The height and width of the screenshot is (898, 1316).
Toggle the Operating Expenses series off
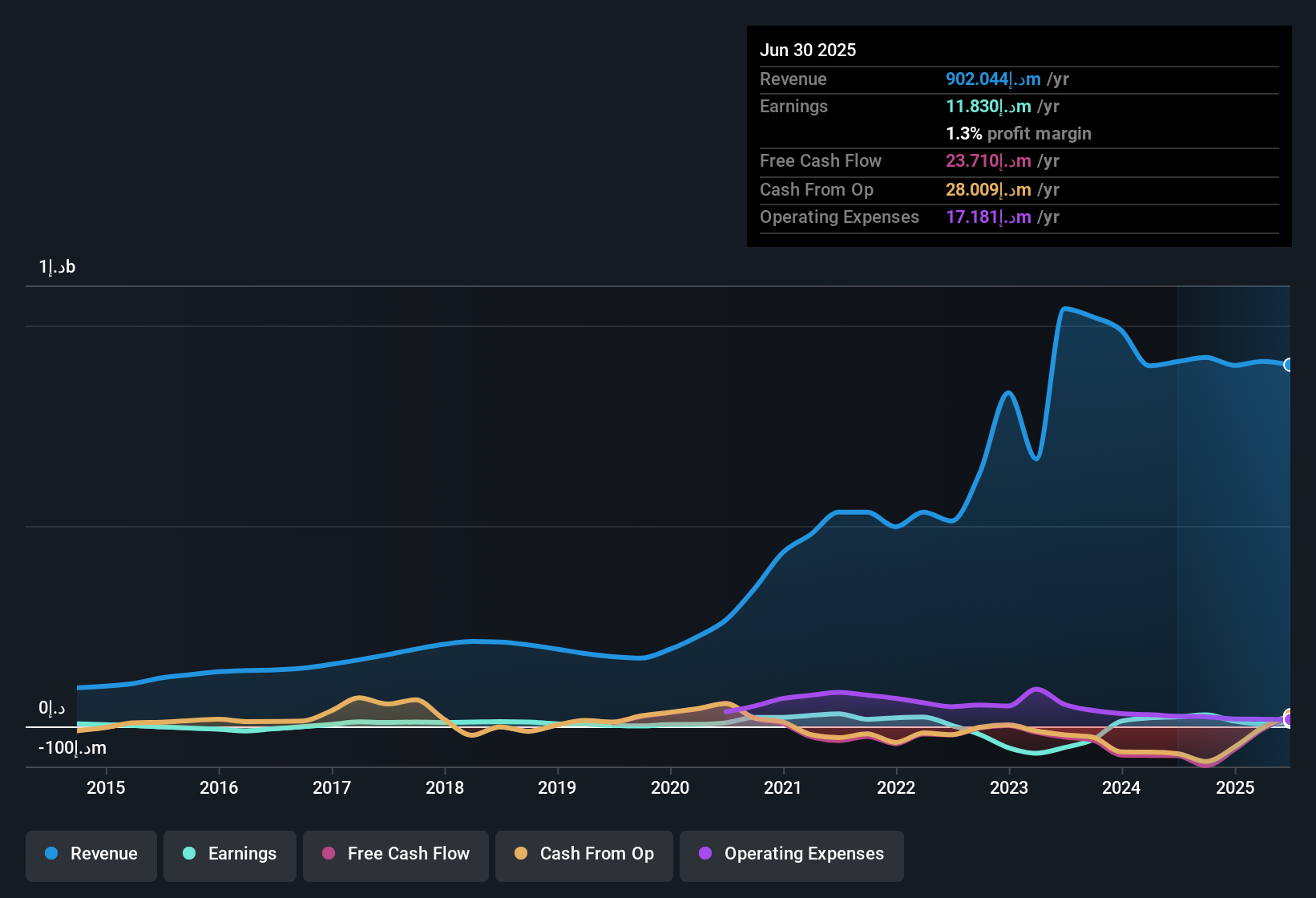(791, 854)
